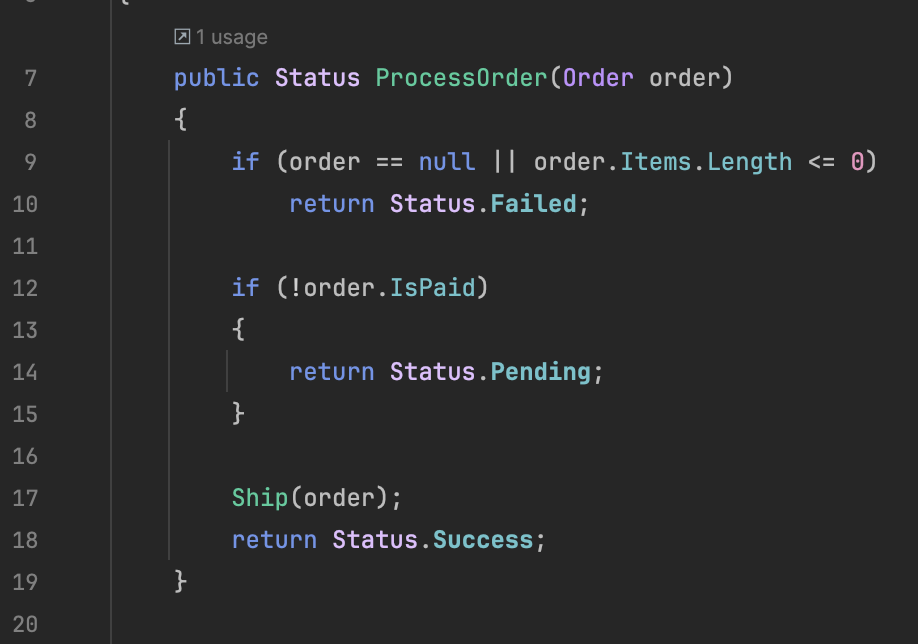Click the Items property on line 9
The width and height of the screenshot is (918, 644).
tap(656, 162)
